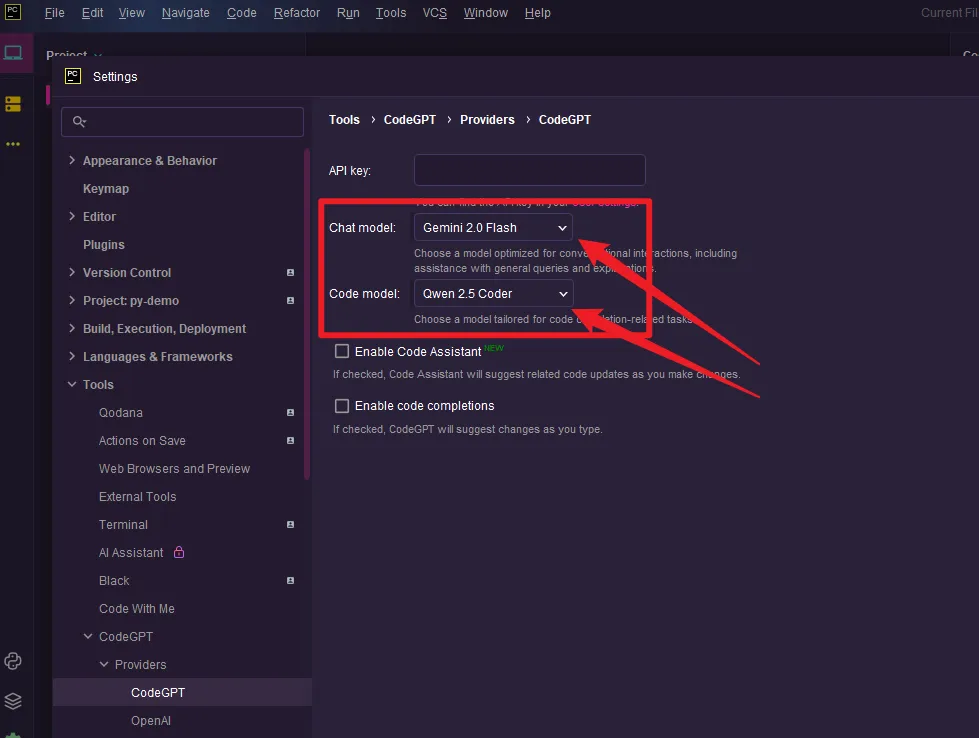This screenshot has height=738, width=979.
Task: Open the Code model dropdown
Action: click(493, 293)
